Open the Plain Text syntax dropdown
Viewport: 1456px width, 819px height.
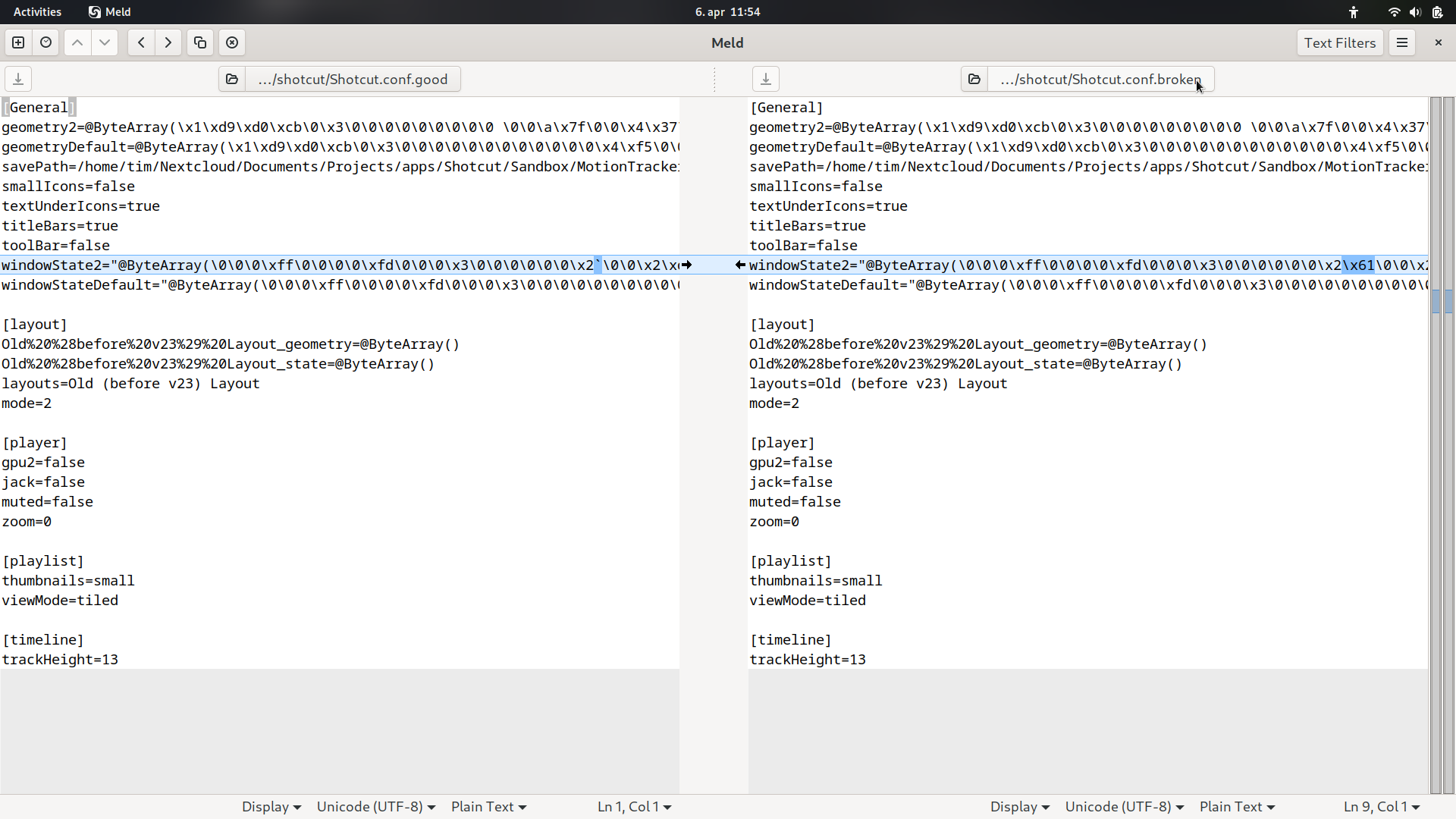coord(488,806)
